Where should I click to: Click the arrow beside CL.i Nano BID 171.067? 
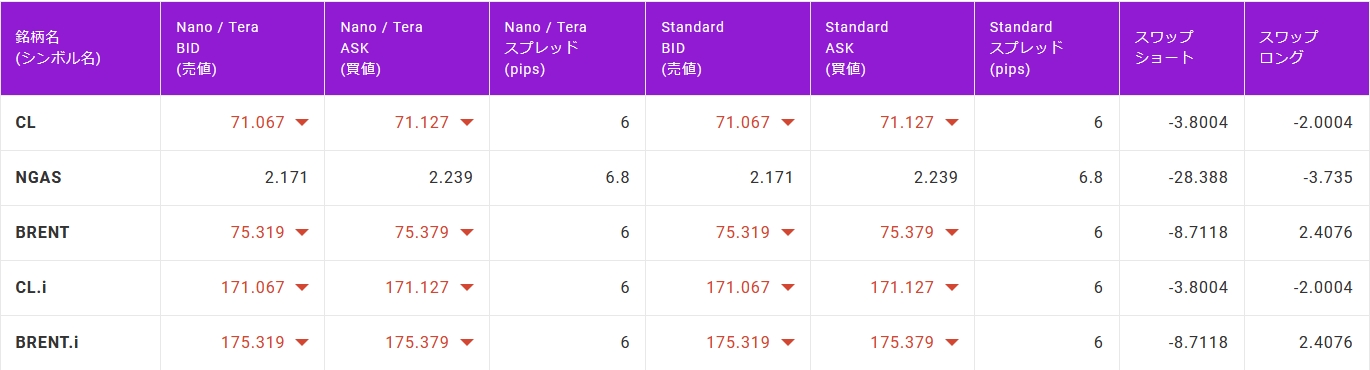click(x=302, y=288)
